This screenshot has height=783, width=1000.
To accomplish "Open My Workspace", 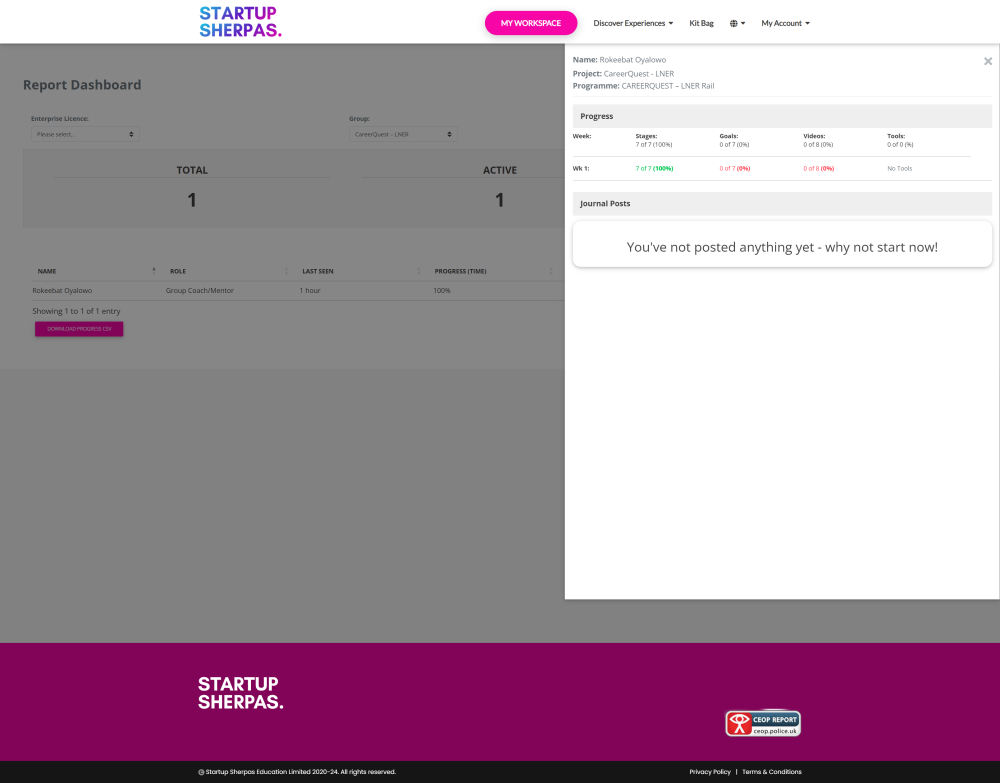I will coord(531,23).
